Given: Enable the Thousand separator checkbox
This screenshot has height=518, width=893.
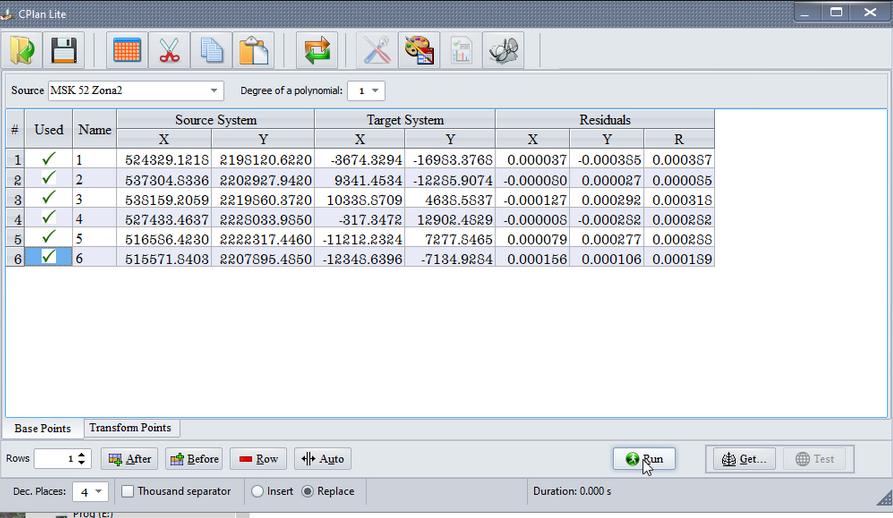Looking at the screenshot, I should 128,491.
